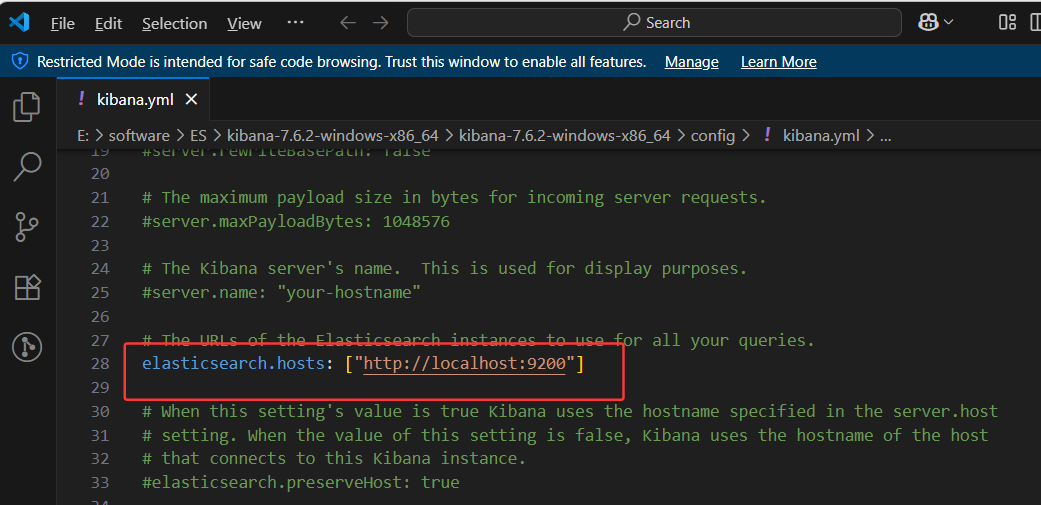Click the '#server.name: "your-hostname"' line

pyautogui.click(x=281, y=293)
